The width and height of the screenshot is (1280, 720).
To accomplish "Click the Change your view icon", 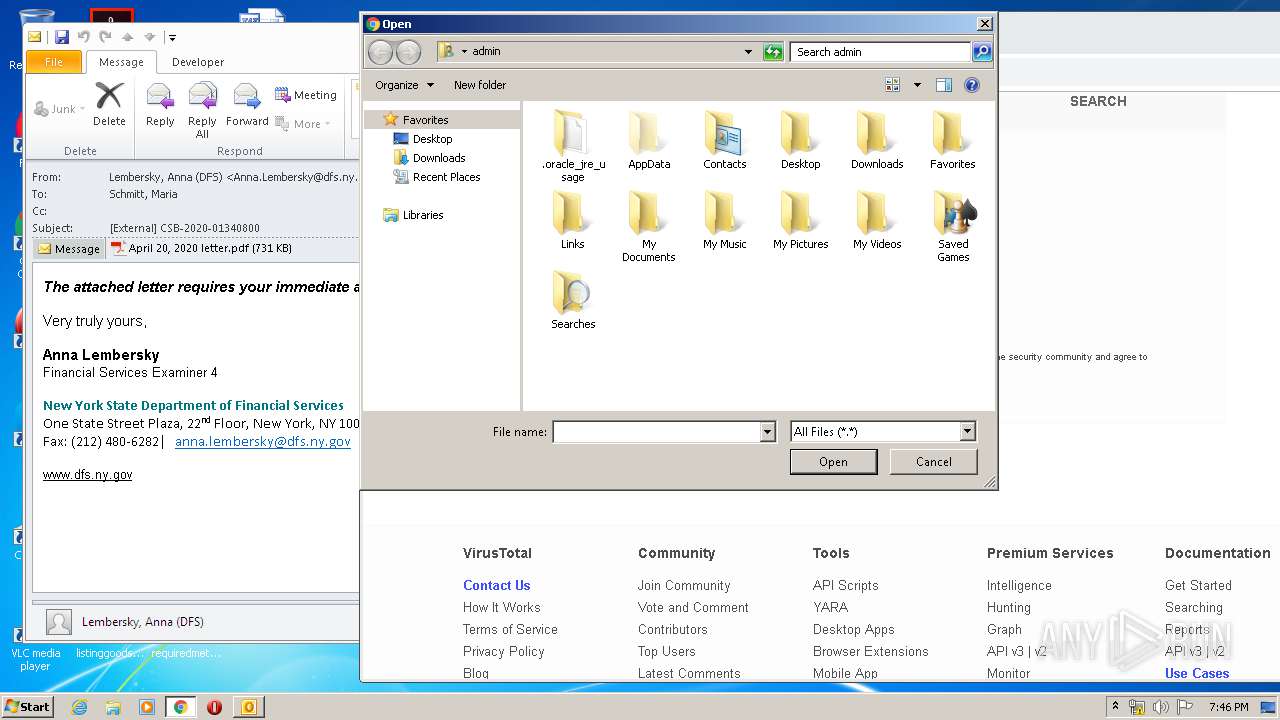I will tap(893, 85).
